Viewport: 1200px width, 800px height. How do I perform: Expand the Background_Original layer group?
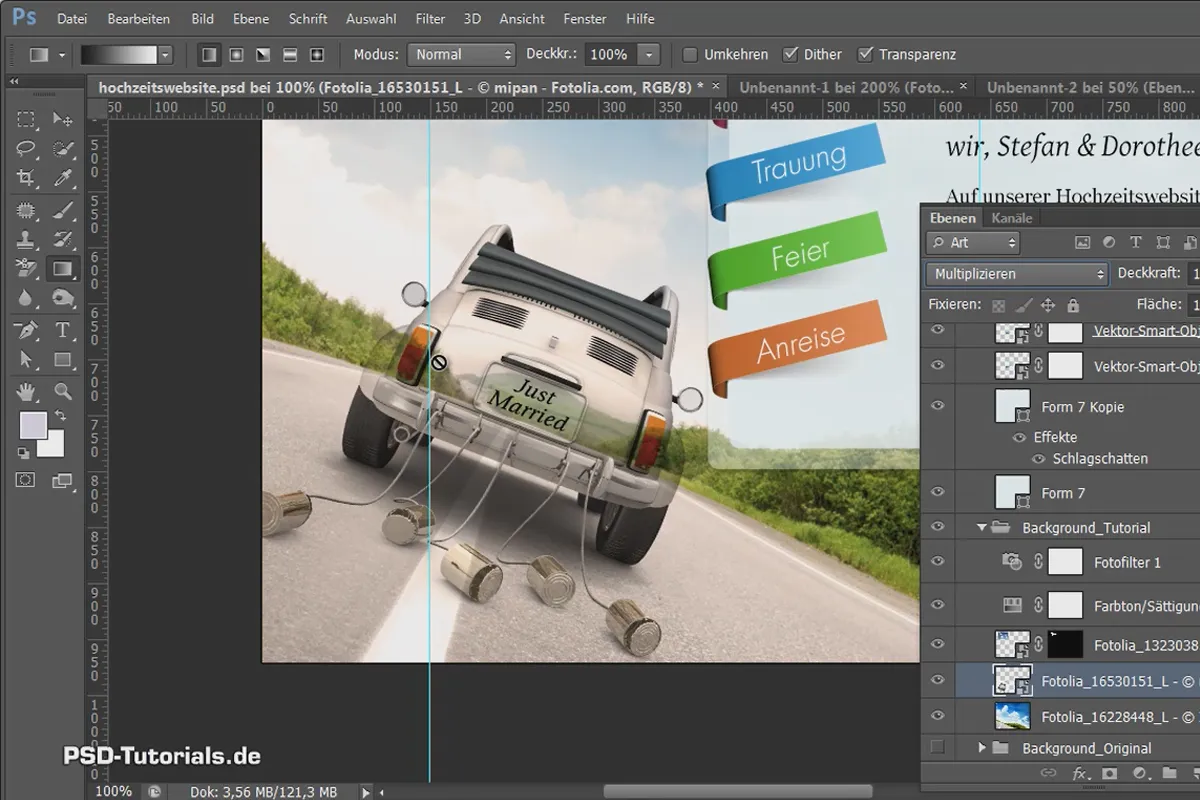coord(981,748)
